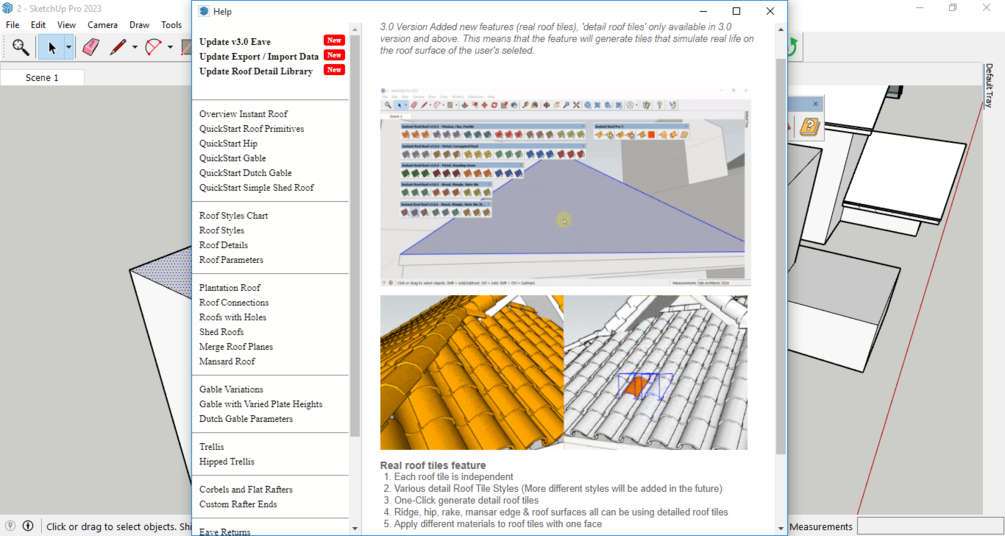Click the help topics list scrollbar
Image resolution: width=1005 pixels, height=536 pixels.
tap(355, 235)
